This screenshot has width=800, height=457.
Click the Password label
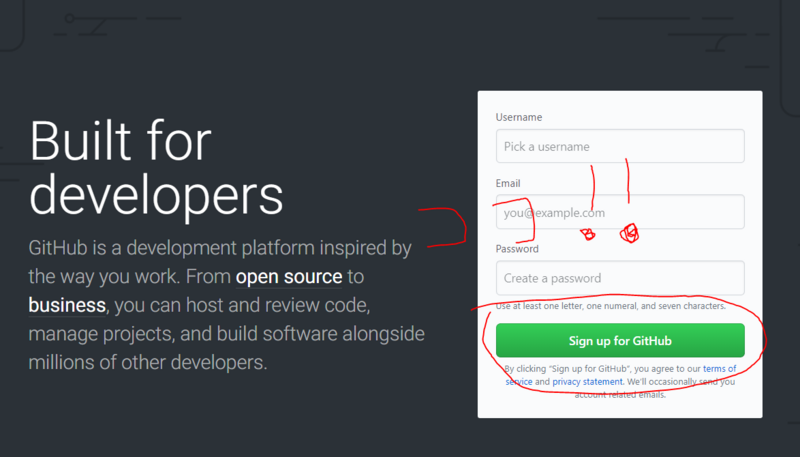[x=517, y=249]
